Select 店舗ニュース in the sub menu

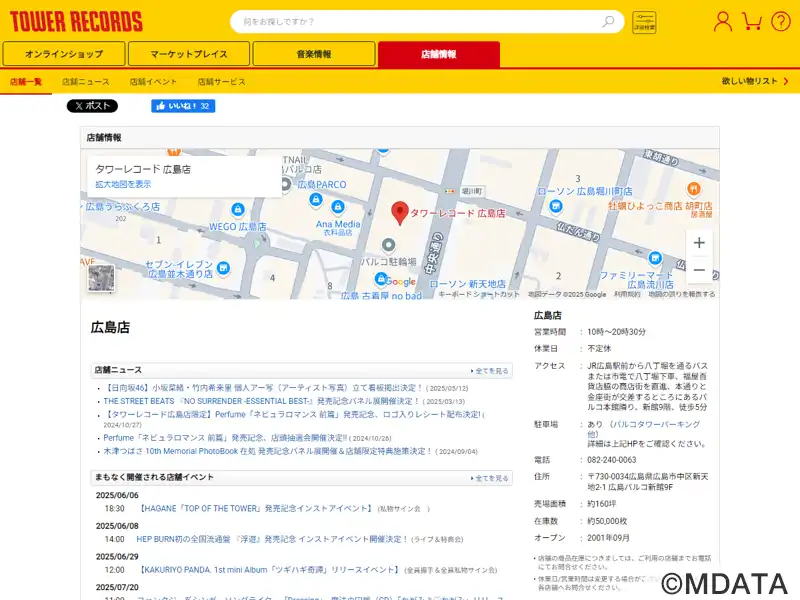(x=86, y=82)
